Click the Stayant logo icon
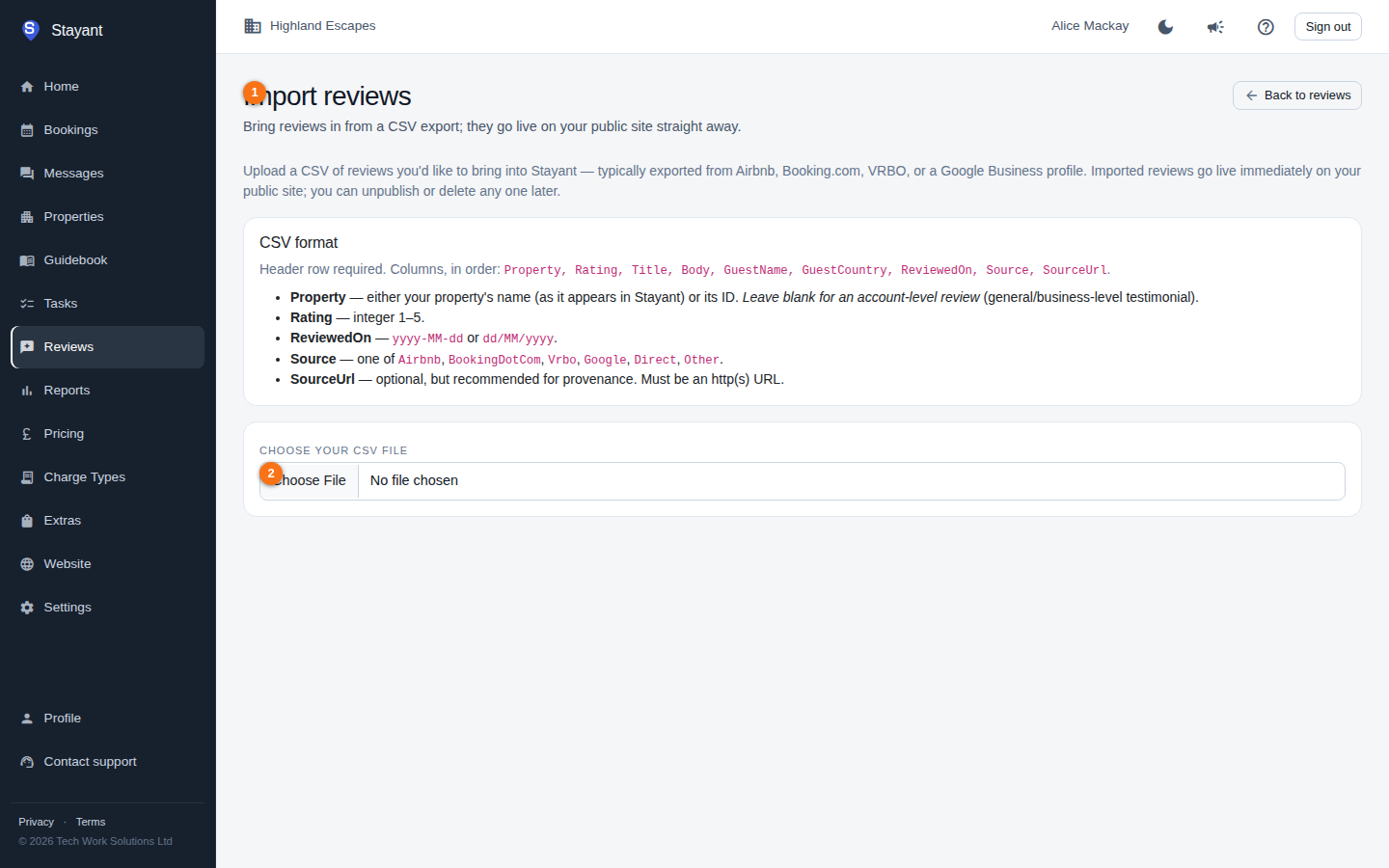This screenshot has height=868, width=1389. [30, 30]
